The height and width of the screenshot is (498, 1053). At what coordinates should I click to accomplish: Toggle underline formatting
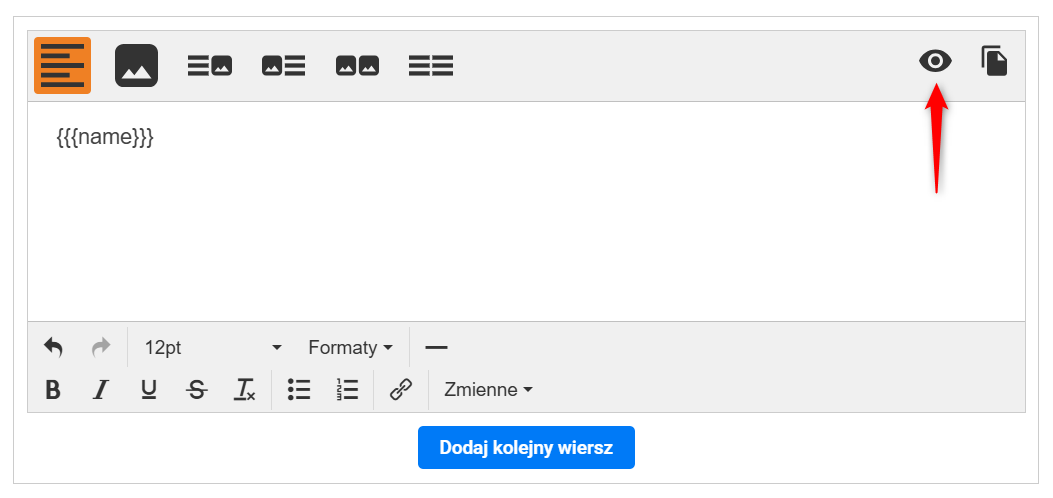click(x=148, y=390)
